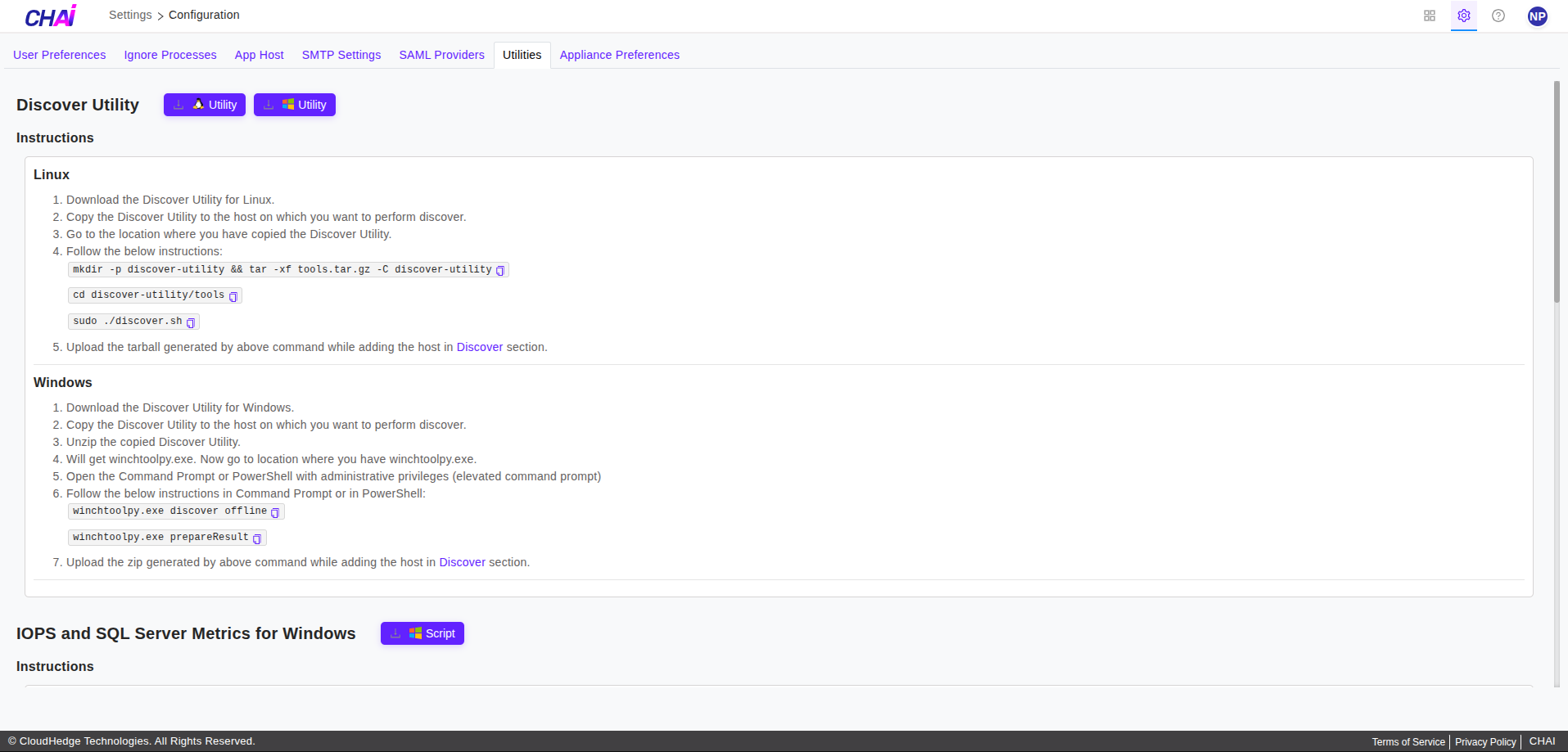This screenshot has width=1568, height=752.
Task: Click the CHAI logo in the header
Action: click(x=51, y=16)
